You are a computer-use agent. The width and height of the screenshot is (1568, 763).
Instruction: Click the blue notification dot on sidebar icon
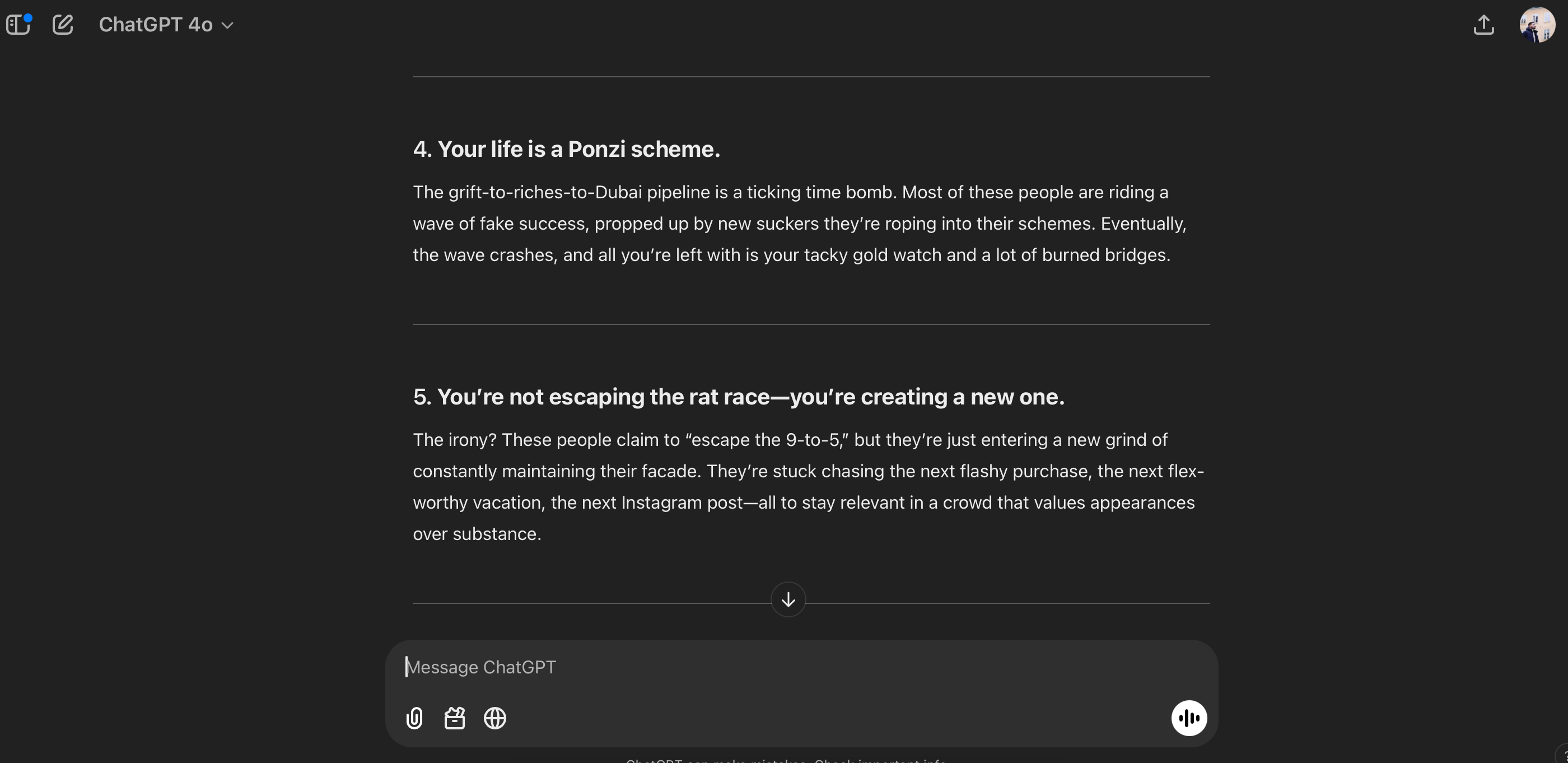pos(28,18)
